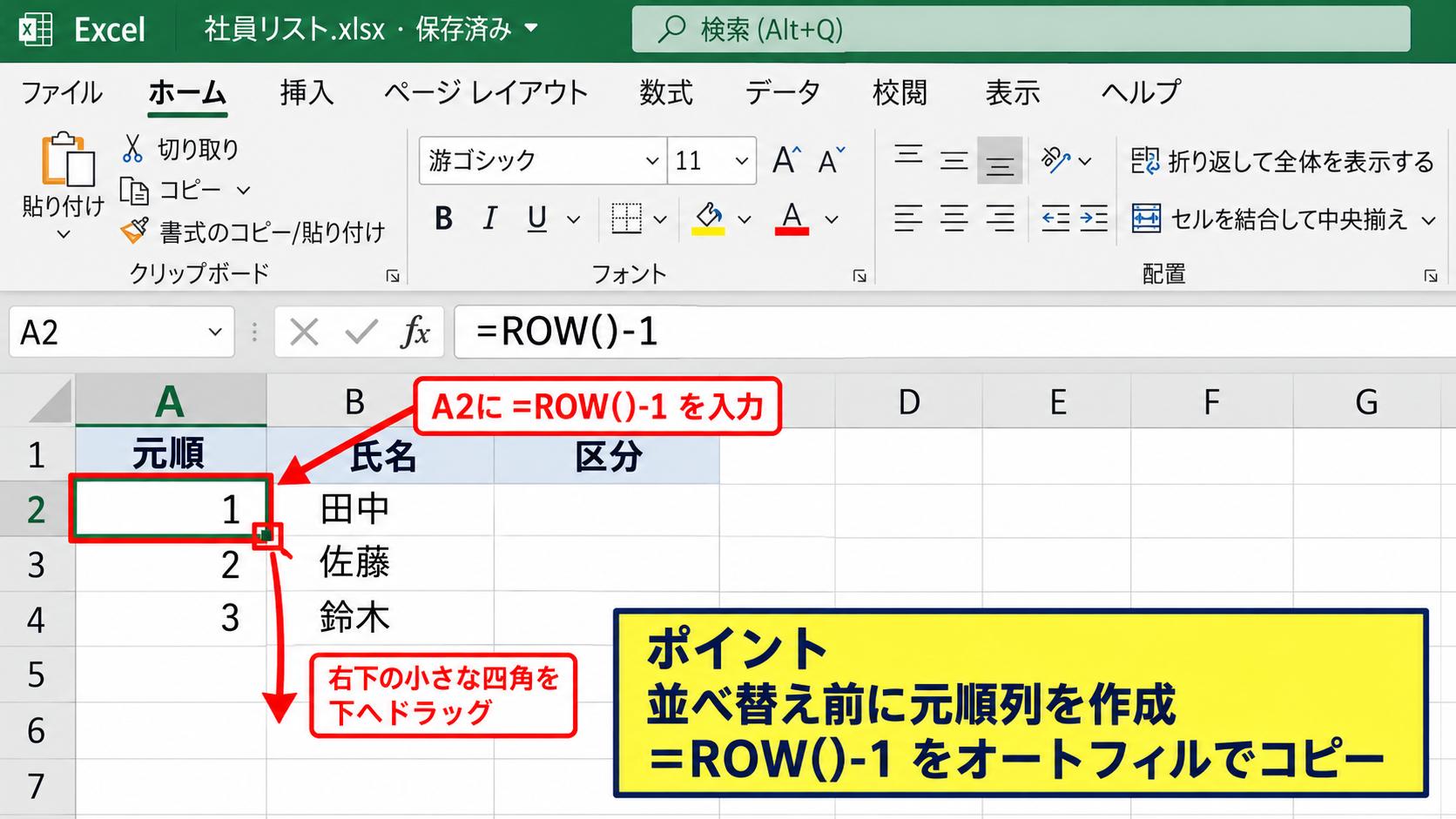Open the font name 游ゴシック dropdown
The image size is (1456, 819).
coord(651,161)
